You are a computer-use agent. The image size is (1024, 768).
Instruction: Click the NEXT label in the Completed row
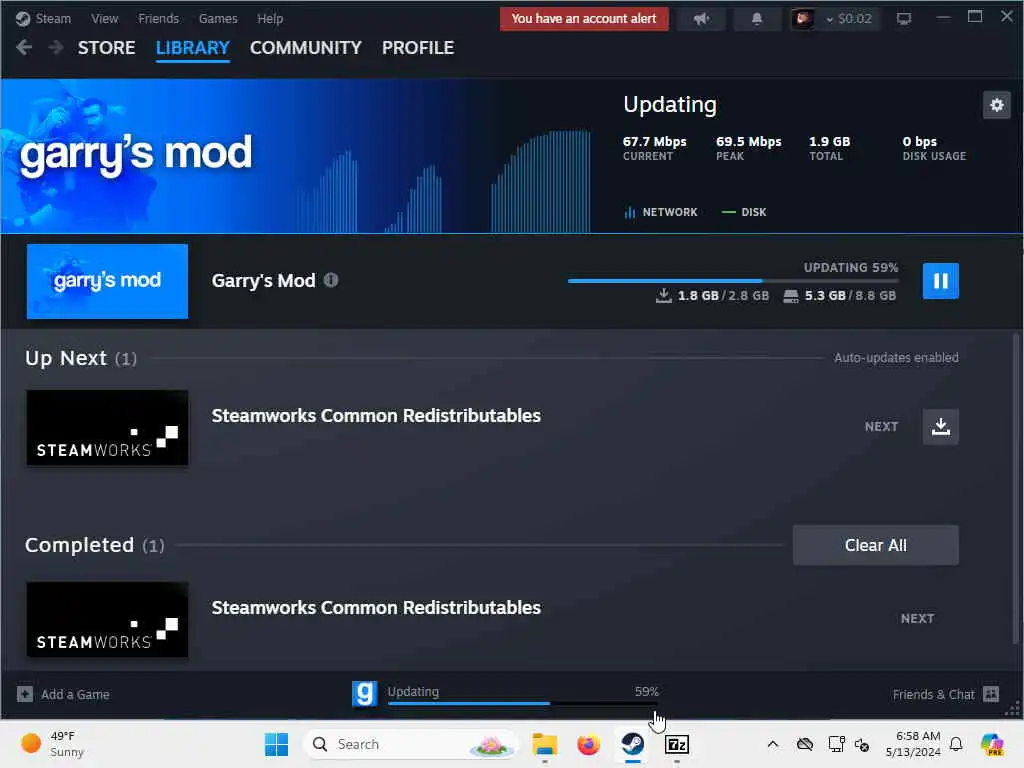[x=917, y=618]
